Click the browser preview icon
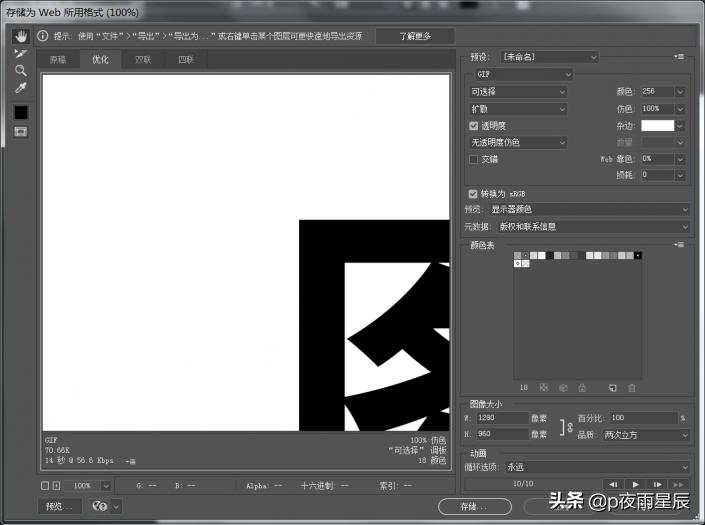Viewport: 705px width, 525px height. point(100,506)
